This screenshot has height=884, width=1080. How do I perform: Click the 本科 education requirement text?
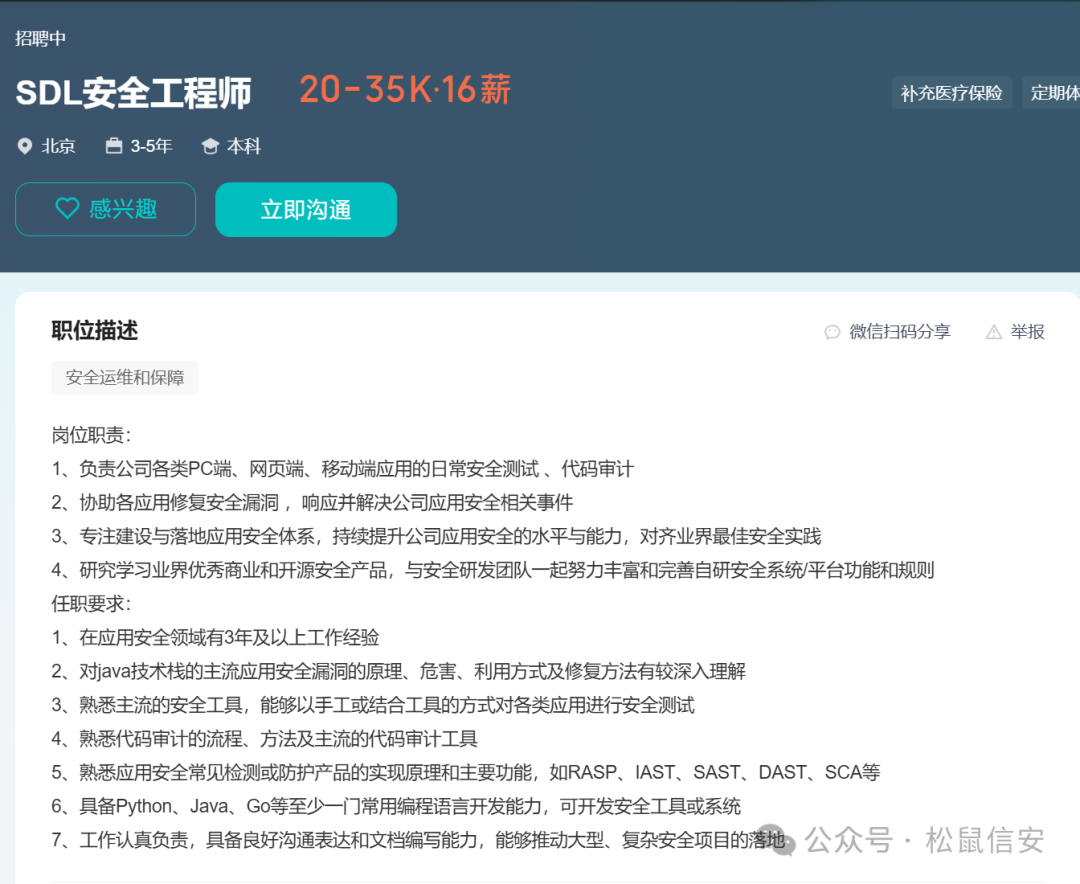pyautogui.click(x=243, y=146)
